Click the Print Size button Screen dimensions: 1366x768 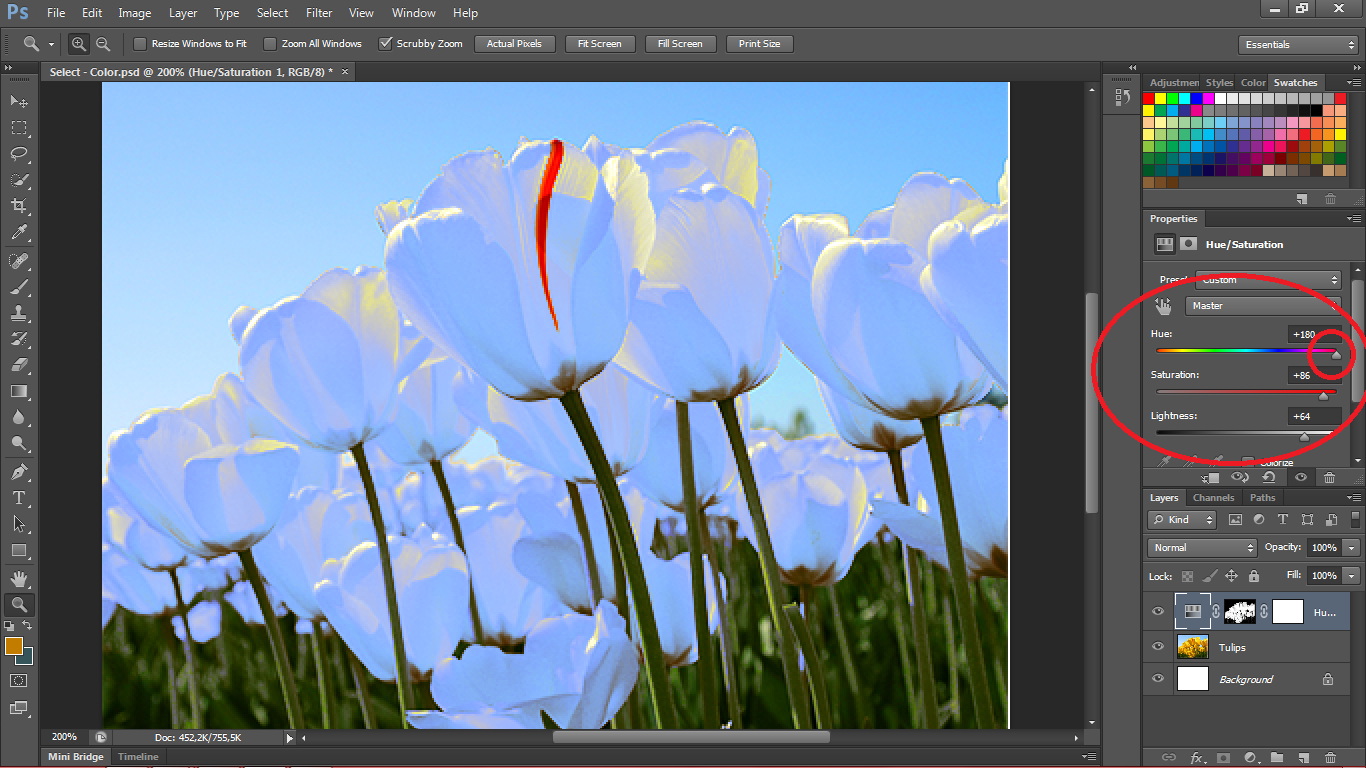(x=760, y=44)
